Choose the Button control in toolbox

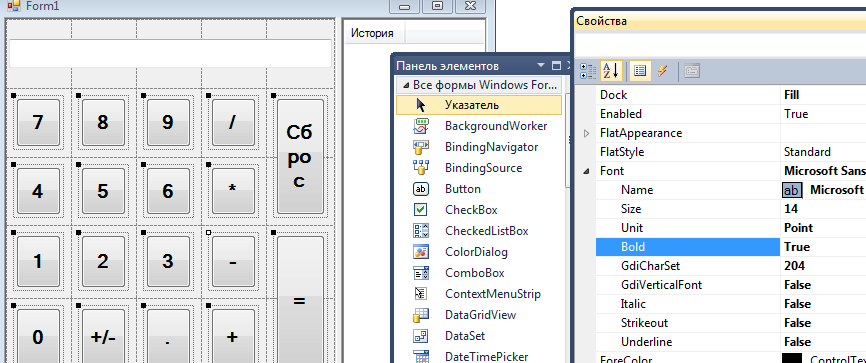coord(479,189)
